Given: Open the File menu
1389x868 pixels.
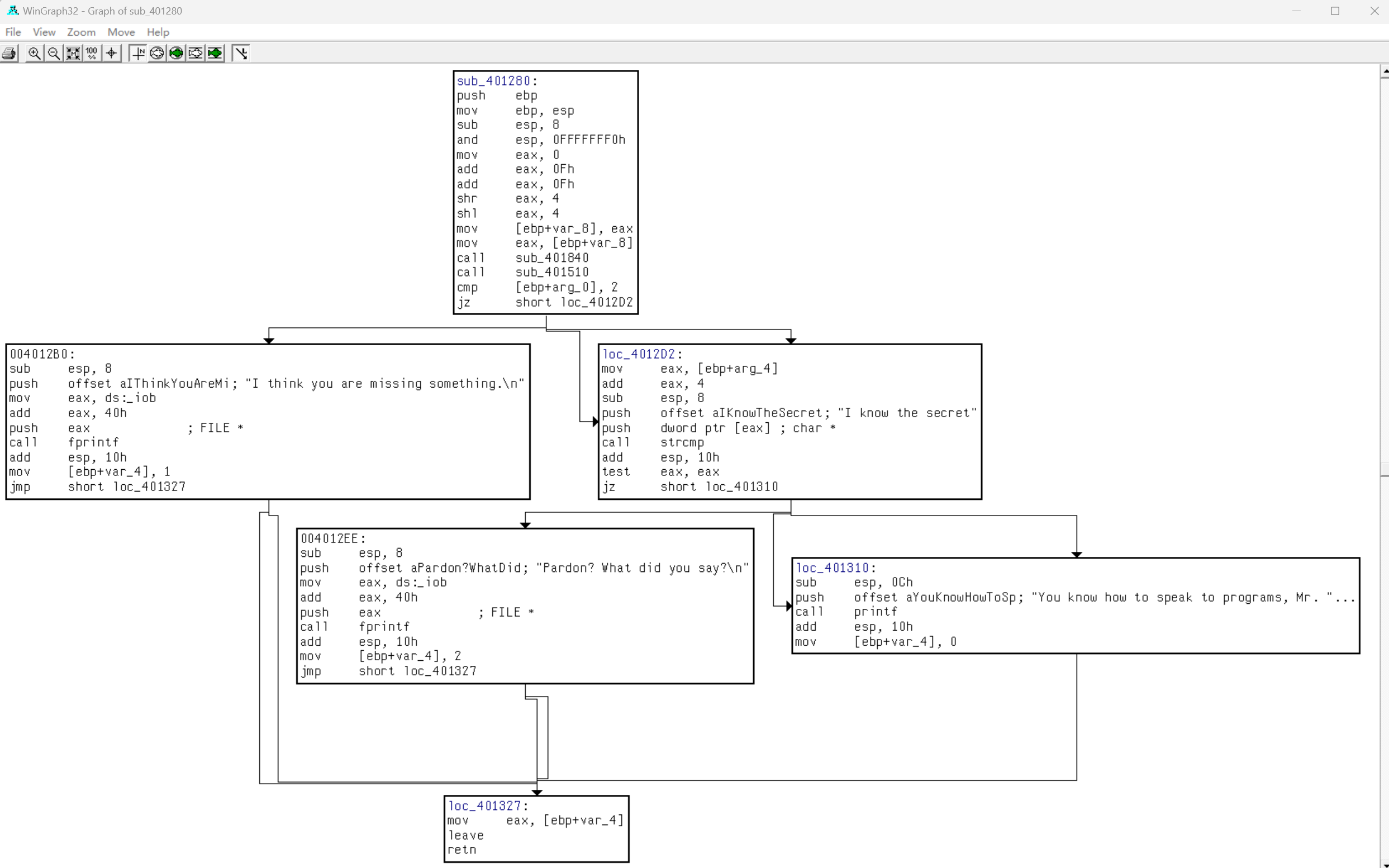Looking at the screenshot, I should [13, 32].
